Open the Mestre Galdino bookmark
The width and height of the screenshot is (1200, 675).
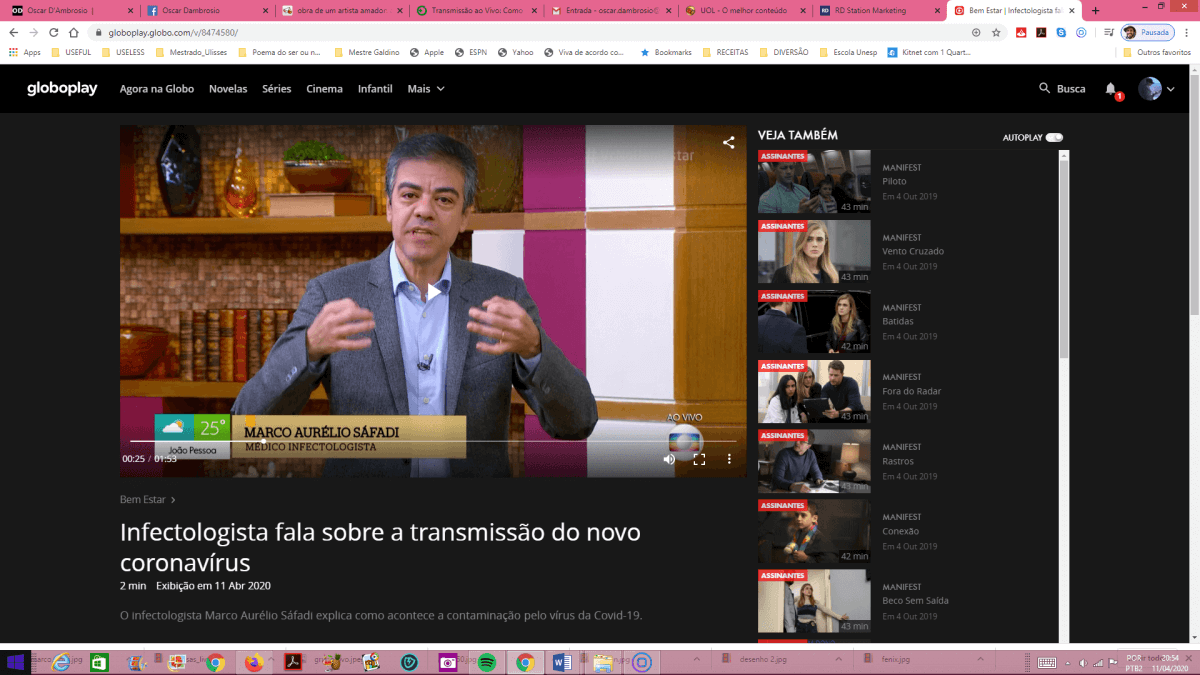click(x=366, y=52)
